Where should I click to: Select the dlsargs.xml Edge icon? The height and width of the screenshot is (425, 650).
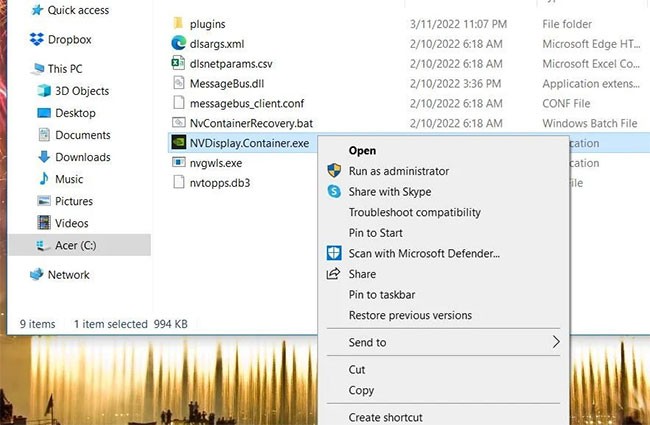[x=179, y=43]
